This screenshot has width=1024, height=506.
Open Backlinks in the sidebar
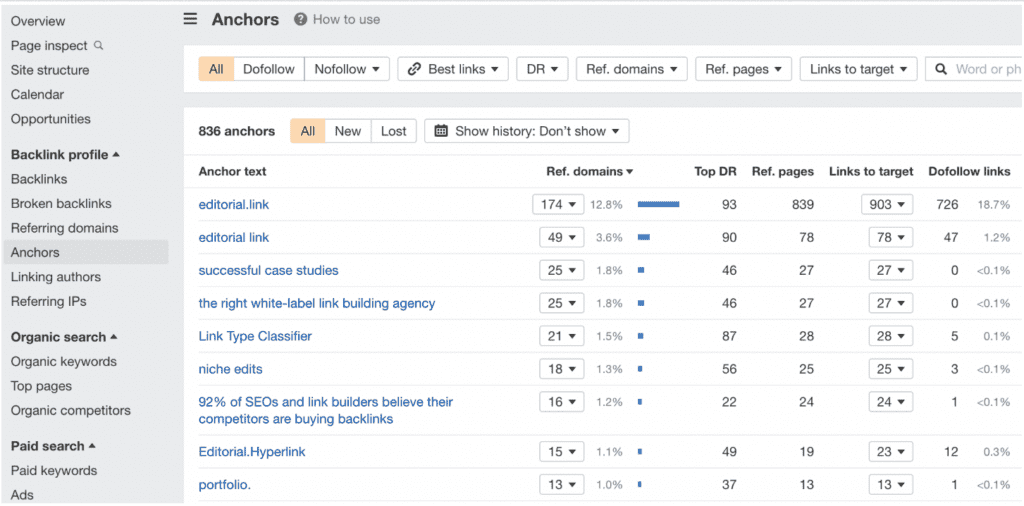click(39, 179)
